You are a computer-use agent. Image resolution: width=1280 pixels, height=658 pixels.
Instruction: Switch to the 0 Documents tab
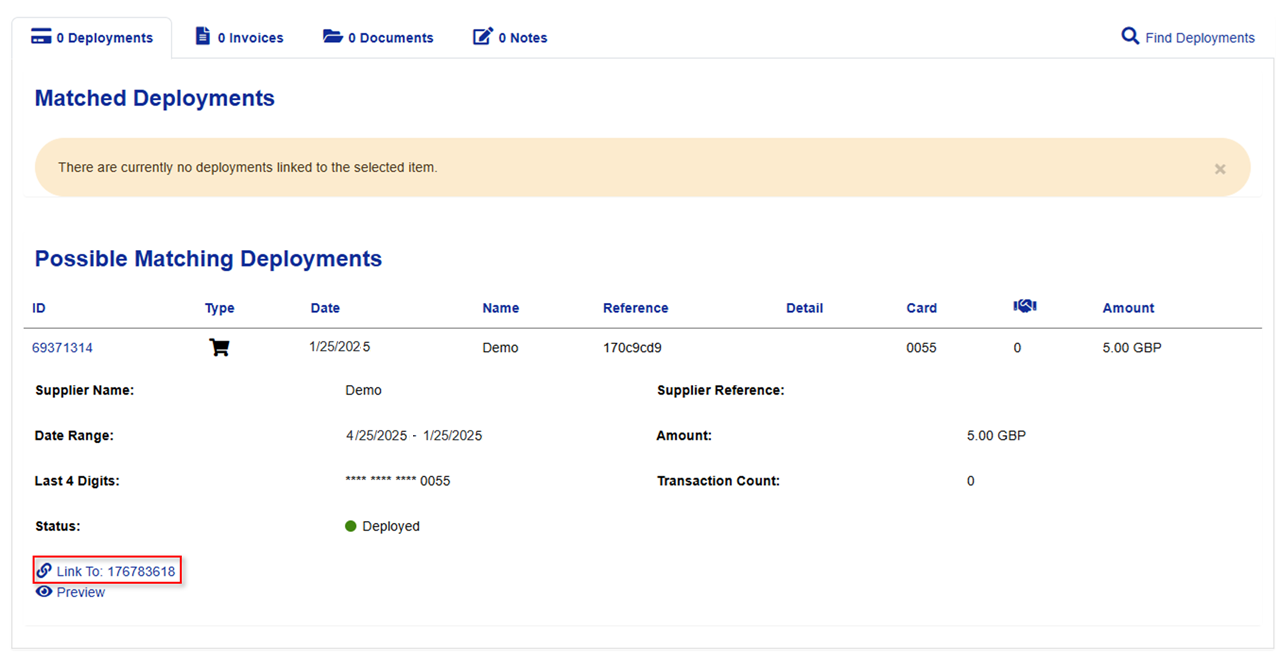click(x=378, y=38)
